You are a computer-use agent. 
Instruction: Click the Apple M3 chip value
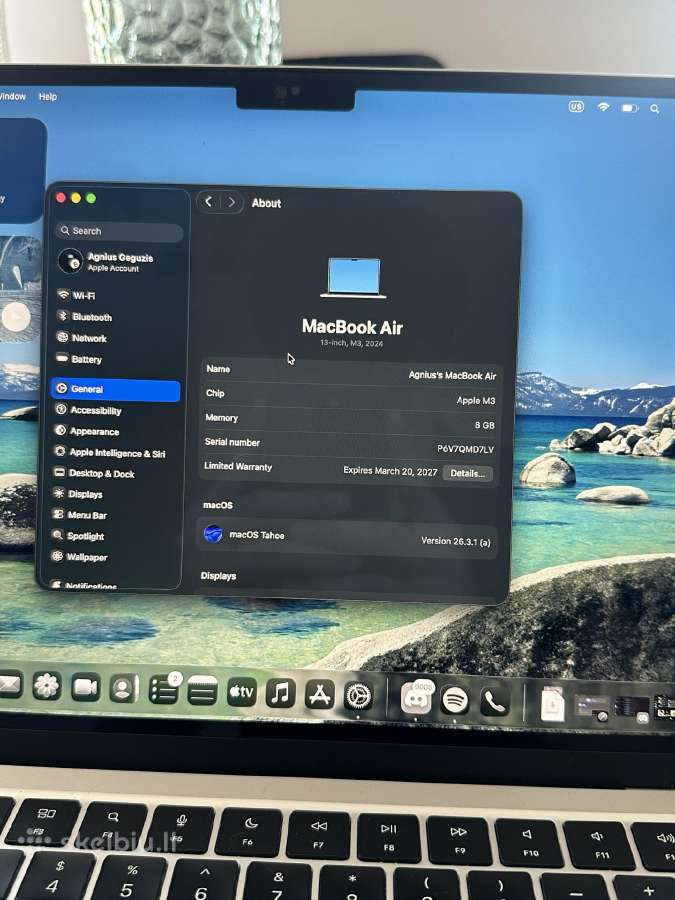pyautogui.click(x=476, y=400)
